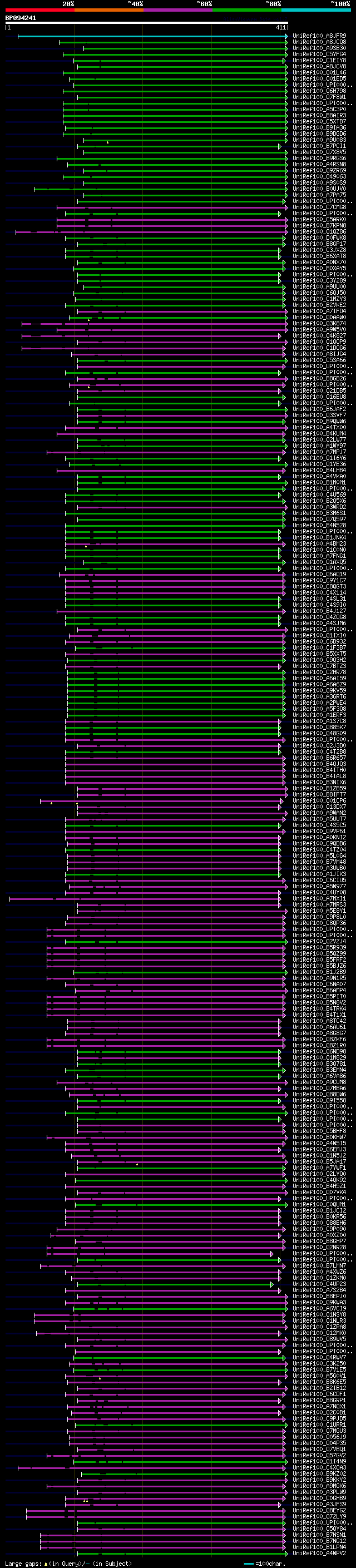Select the UniRef100_C4T2B8 entry
The height and width of the screenshot is (1568, 356).
pos(319,751)
